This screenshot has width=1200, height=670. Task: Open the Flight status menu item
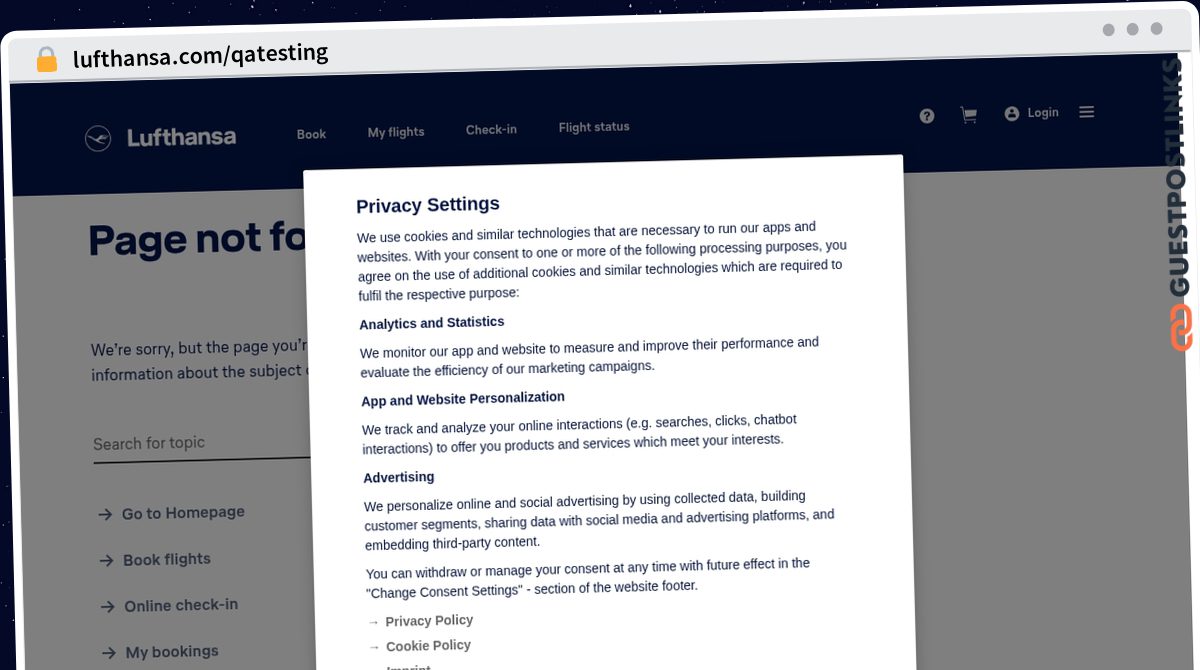(x=594, y=127)
